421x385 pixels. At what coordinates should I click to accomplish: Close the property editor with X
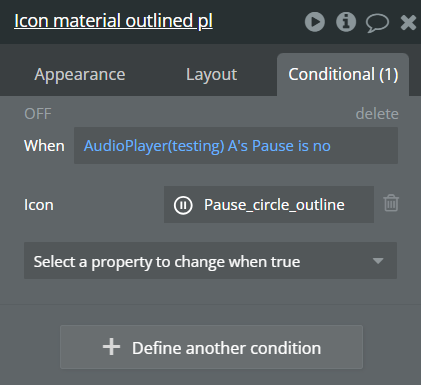pos(408,23)
